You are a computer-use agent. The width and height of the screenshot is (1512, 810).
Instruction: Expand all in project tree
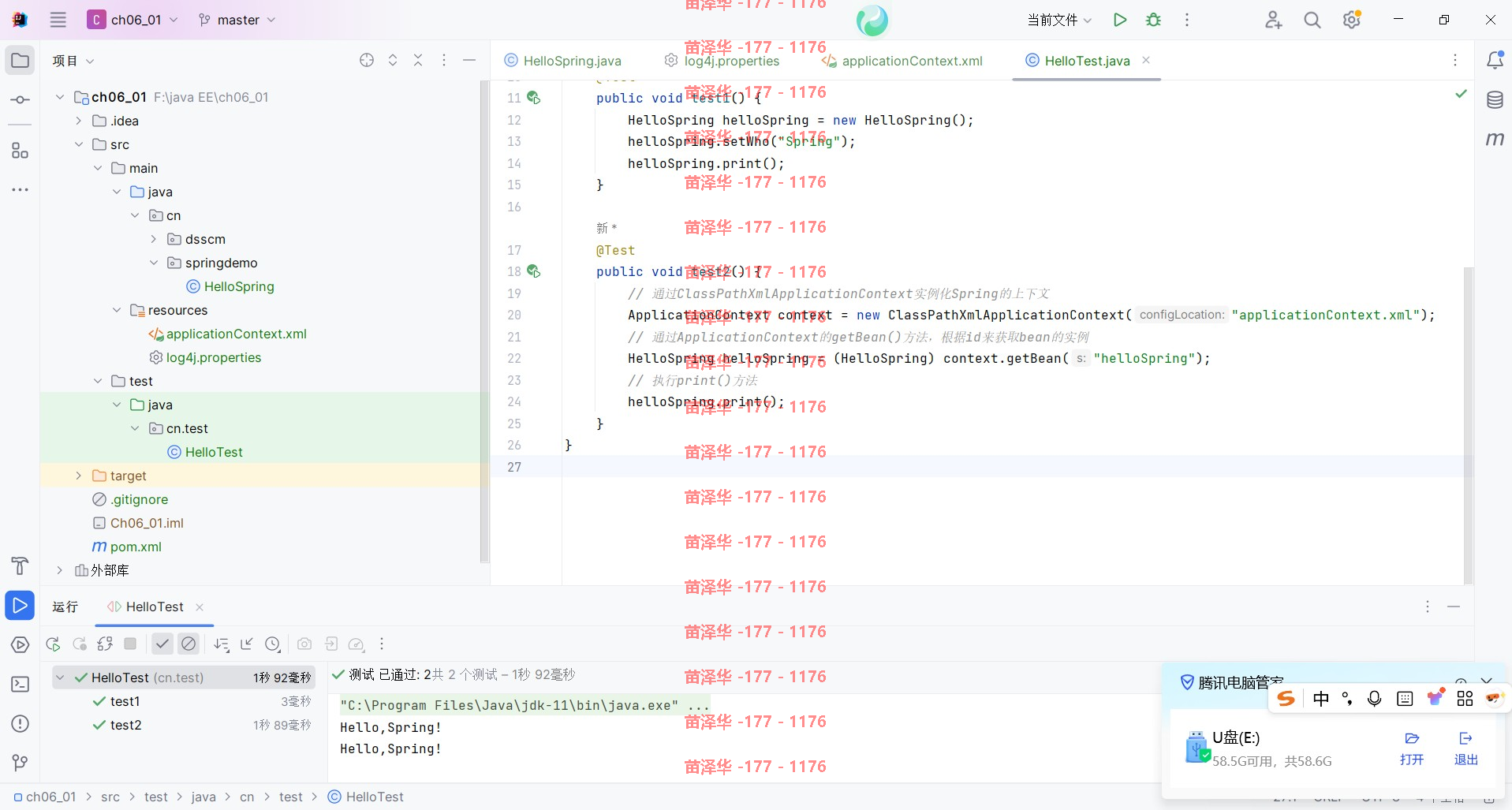(x=393, y=61)
